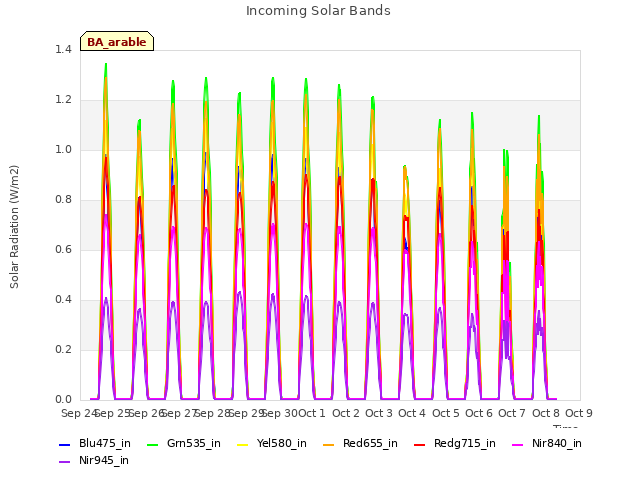Select the Red655_in legend entry

click(x=360, y=443)
